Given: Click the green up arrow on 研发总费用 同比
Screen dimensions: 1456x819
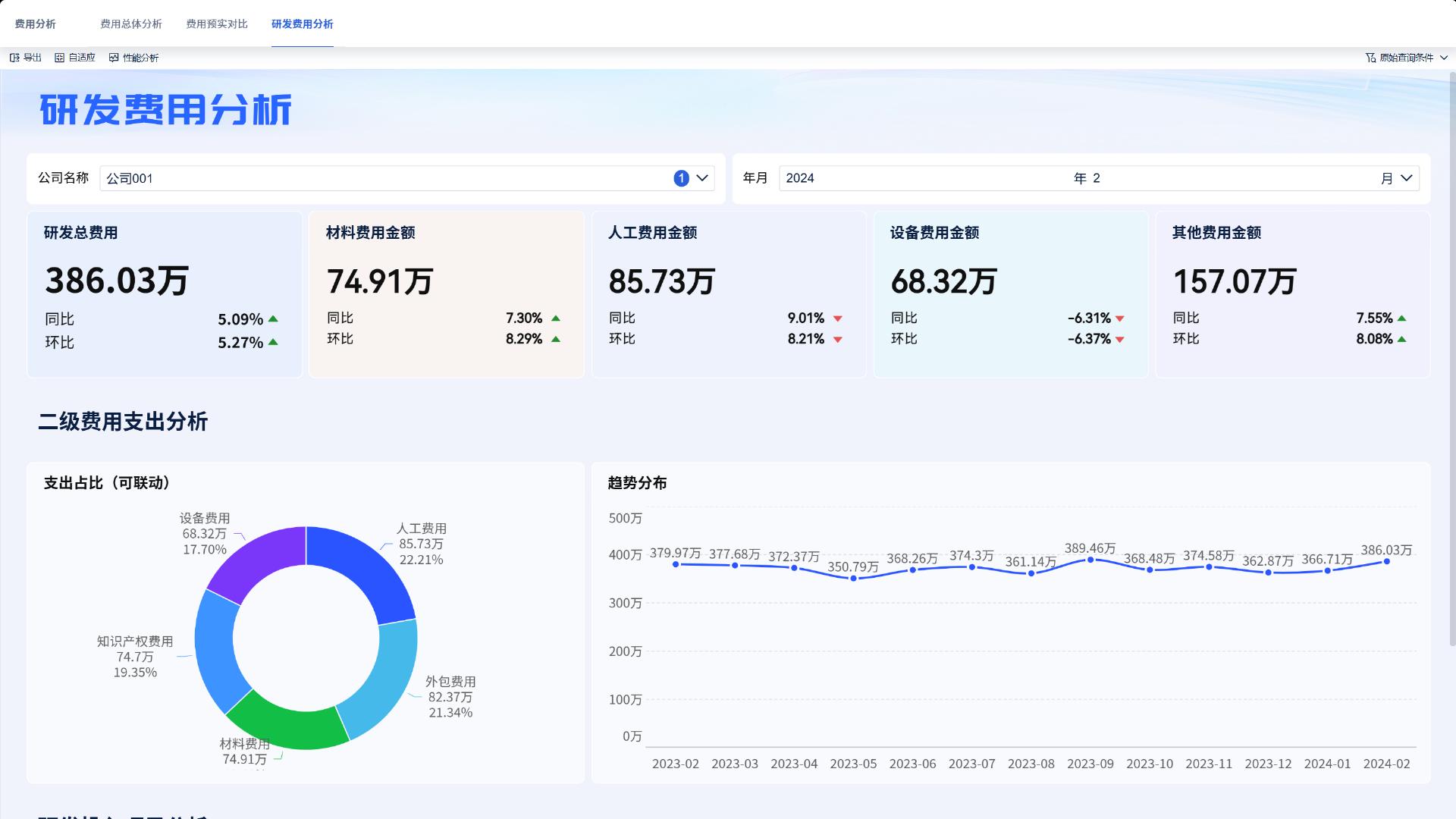Looking at the screenshot, I should (274, 318).
